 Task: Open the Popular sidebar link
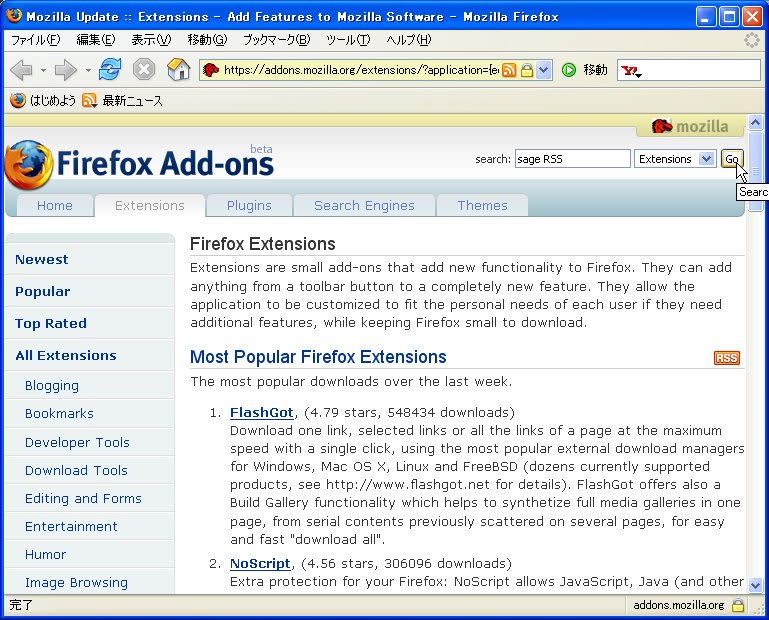coord(43,291)
